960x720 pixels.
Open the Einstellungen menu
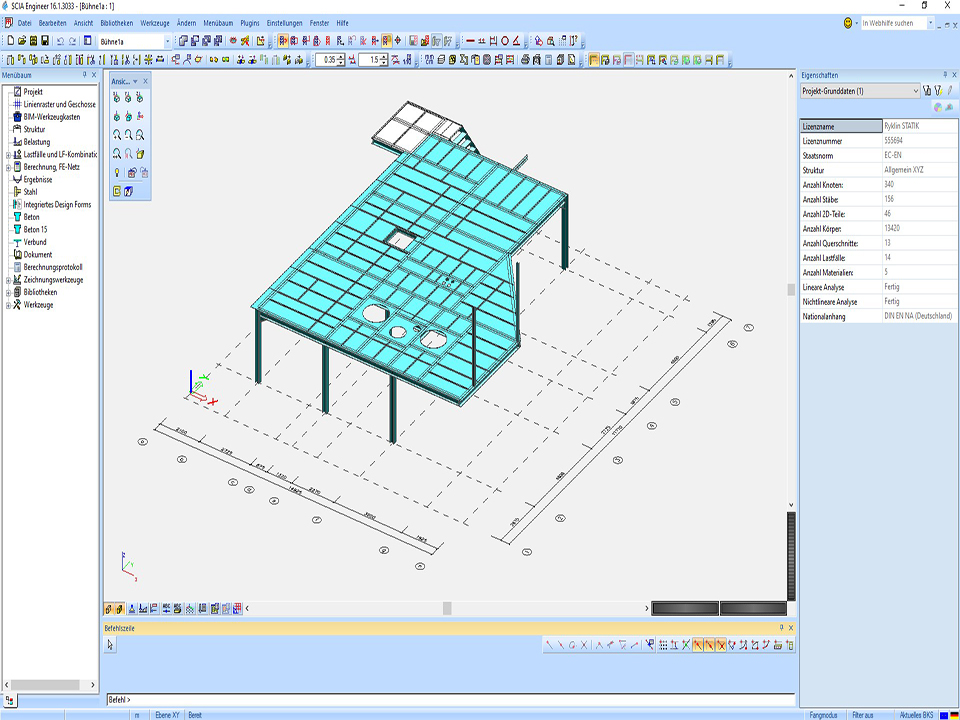(284, 22)
